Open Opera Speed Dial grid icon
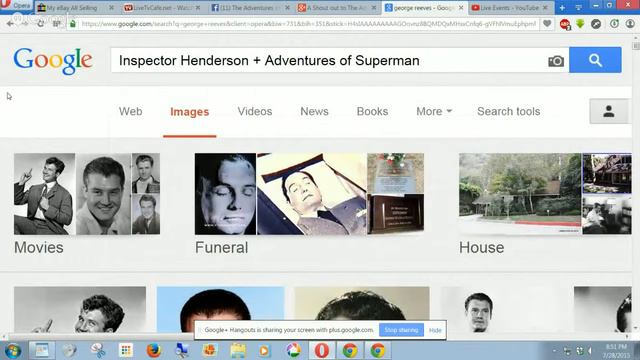This screenshot has height=360, width=640. pyautogui.click(x=56, y=24)
